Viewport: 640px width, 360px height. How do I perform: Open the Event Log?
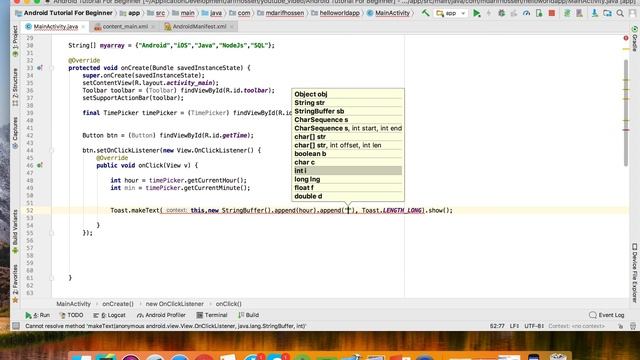(607, 315)
